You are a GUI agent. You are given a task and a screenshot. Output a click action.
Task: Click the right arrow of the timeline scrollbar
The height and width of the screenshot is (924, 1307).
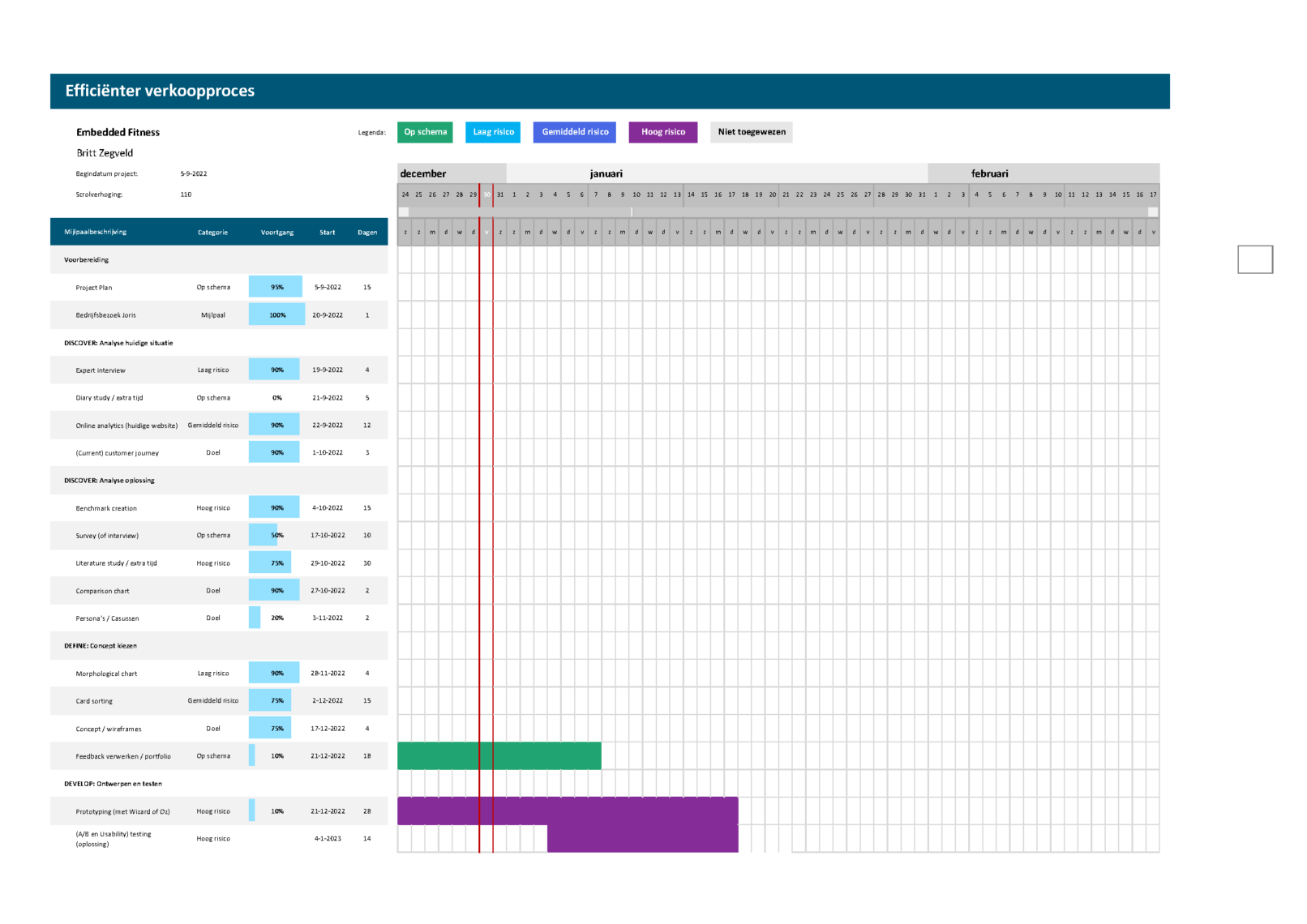tap(1153, 212)
